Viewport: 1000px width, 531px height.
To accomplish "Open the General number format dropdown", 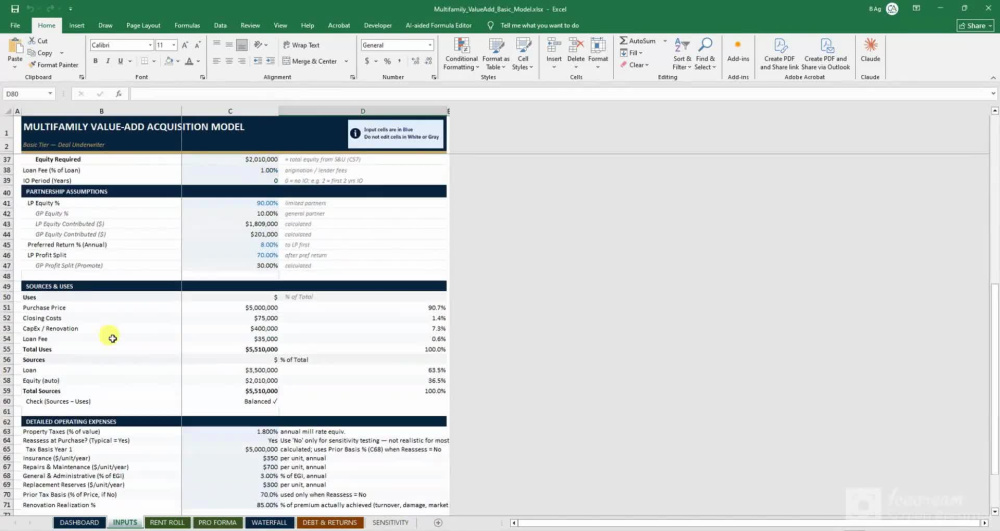I will [x=430, y=45].
